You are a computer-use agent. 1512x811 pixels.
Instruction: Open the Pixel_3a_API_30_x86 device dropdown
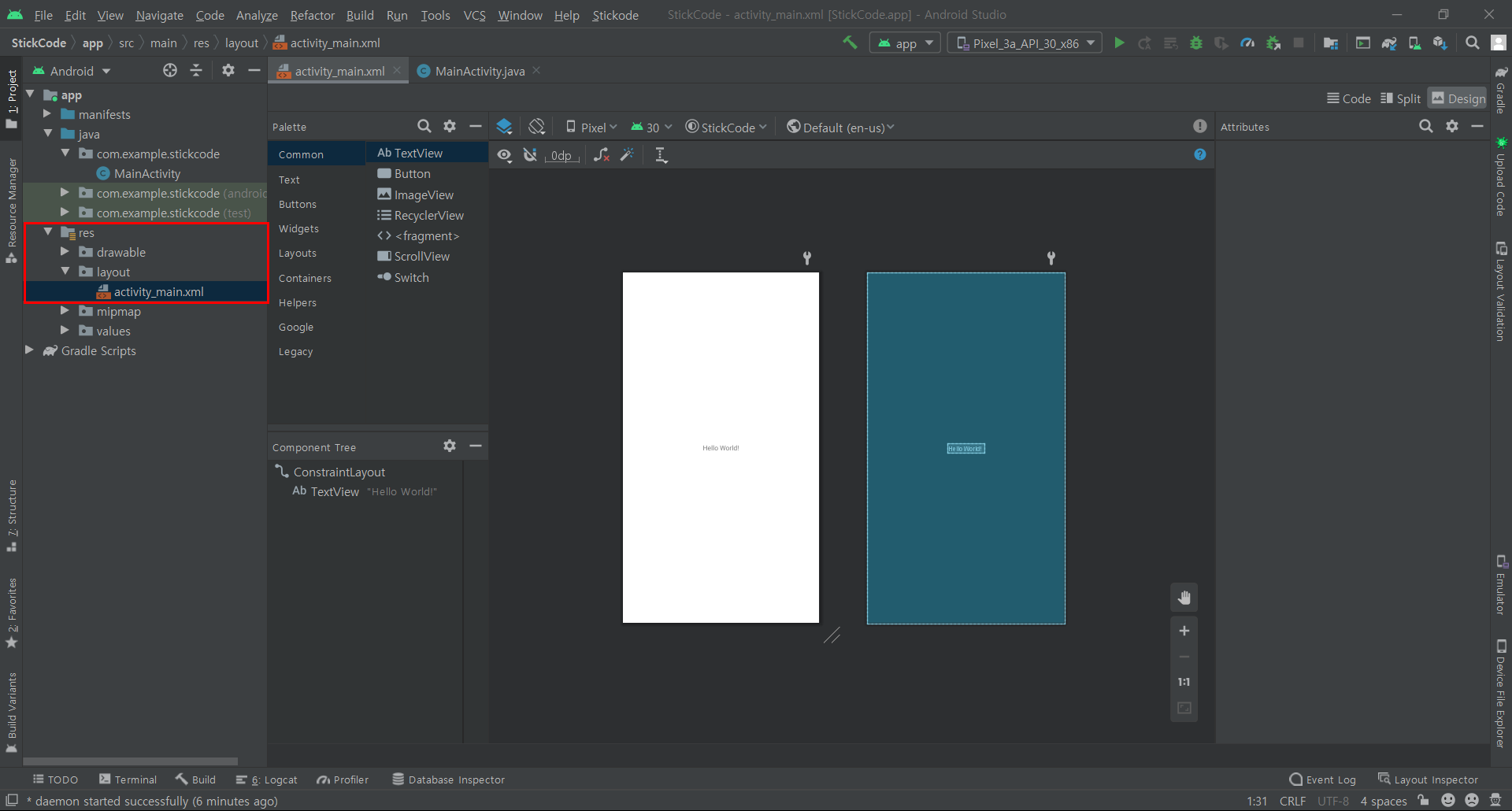1025,43
